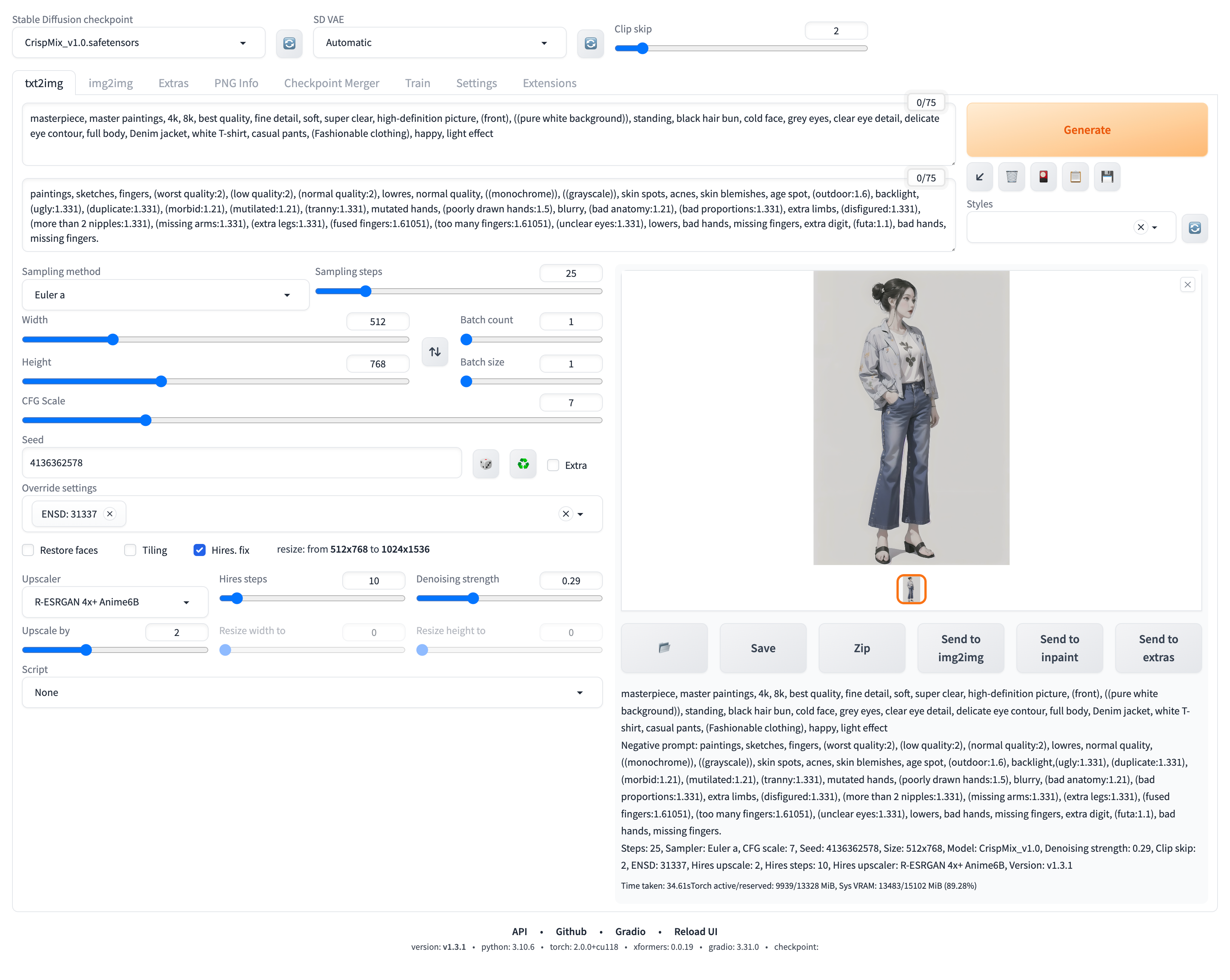Switch to the img2img tab
The height and width of the screenshot is (980, 1230).
(x=110, y=83)
